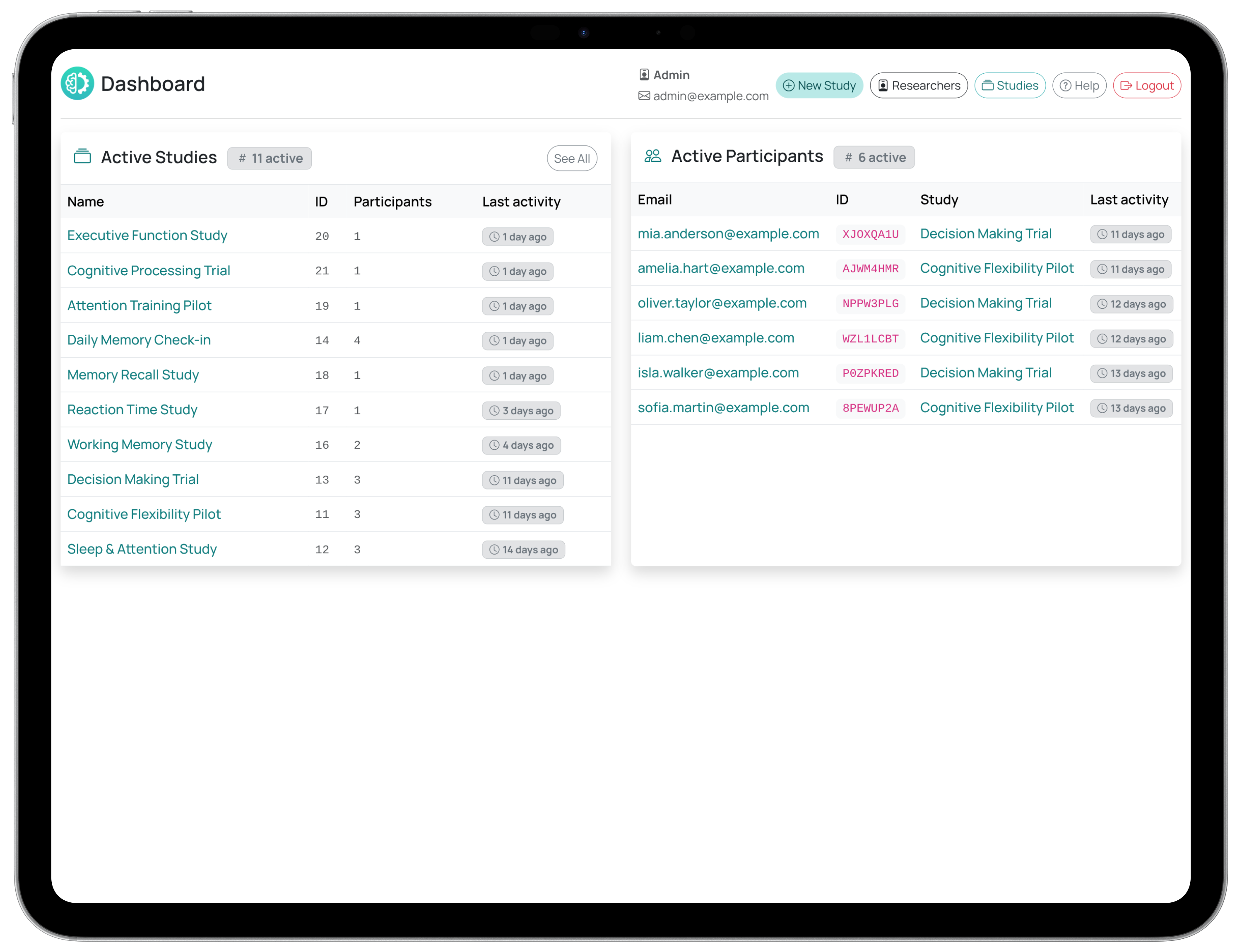The width and height of the screenshot is (1242, 952).
Task: Open the Executive Function Study link
Action: [x=147, y=235]
